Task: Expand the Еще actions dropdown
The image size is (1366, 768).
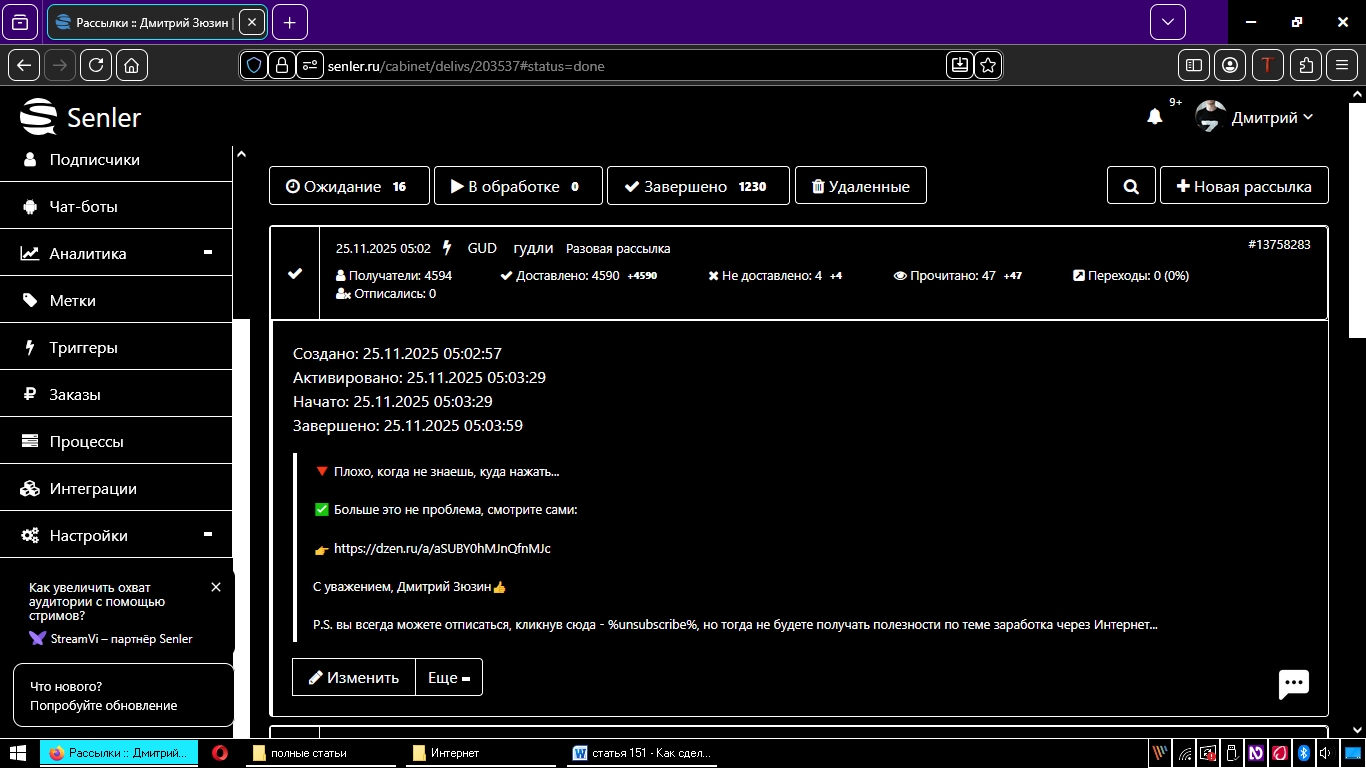Action: click(448, 677)
